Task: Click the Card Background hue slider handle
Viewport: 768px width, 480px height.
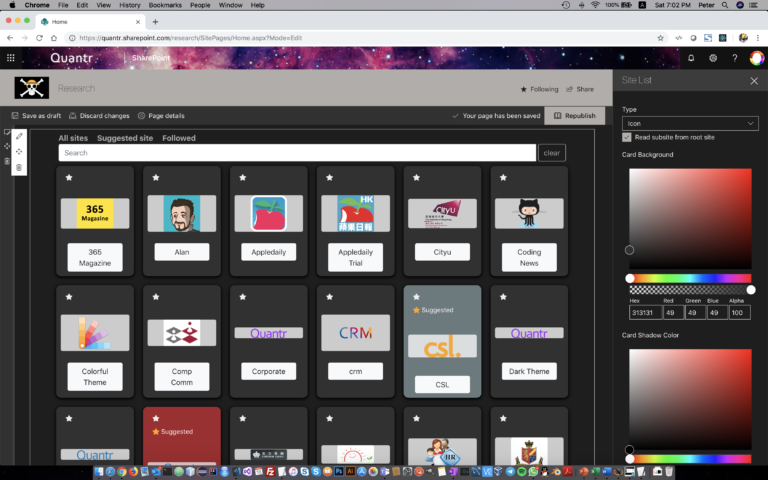Action: [x=630, y=278]
